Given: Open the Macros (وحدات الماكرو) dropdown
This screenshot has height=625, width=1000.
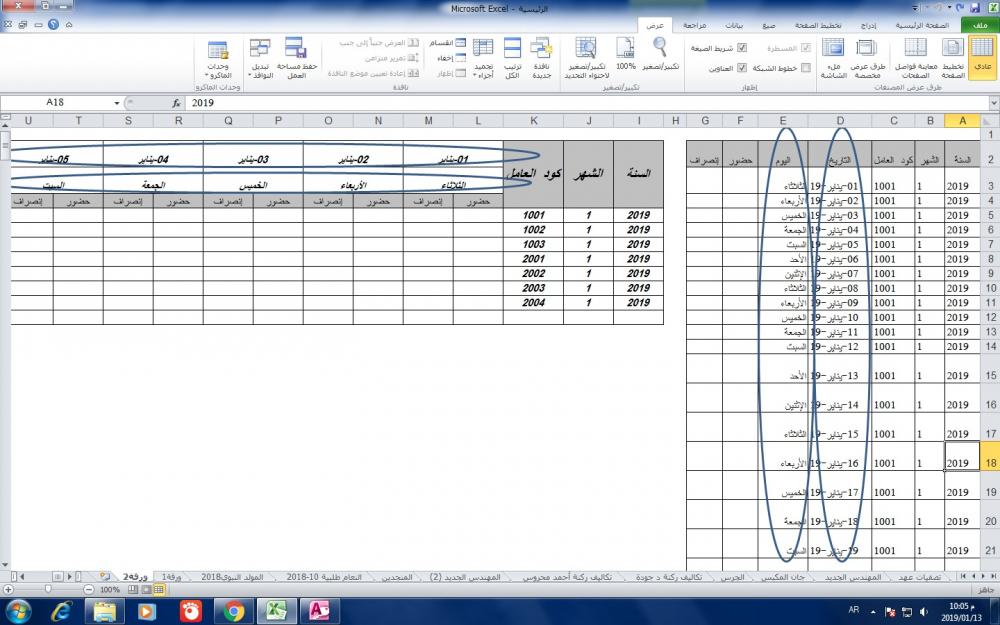Looking at the screenshot, I should (217, 58).
